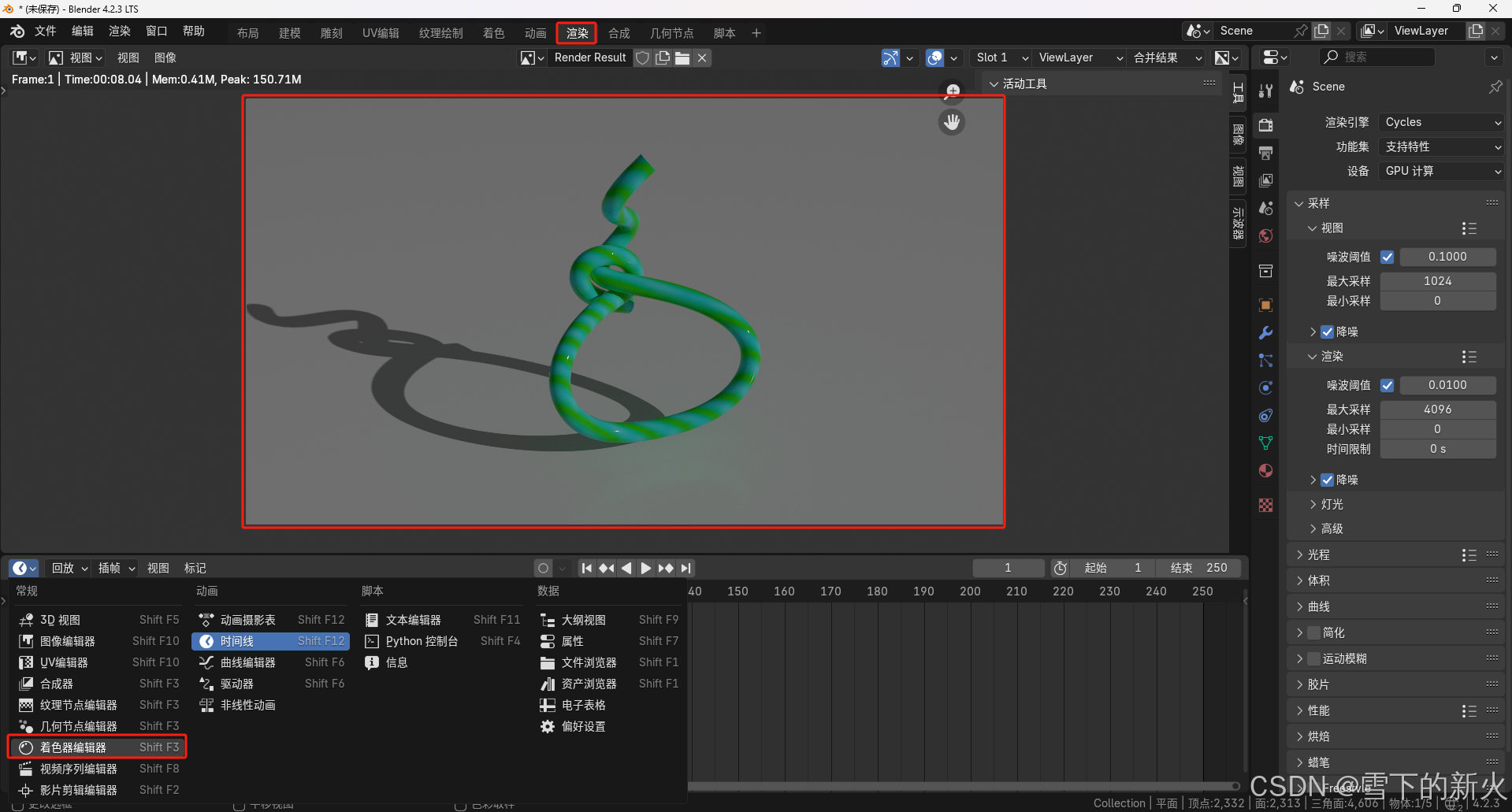Image resolution: width=1512 pixels, height=812 pixels.
Task: Play the animation in reverse
Action: tap(626, 568)
